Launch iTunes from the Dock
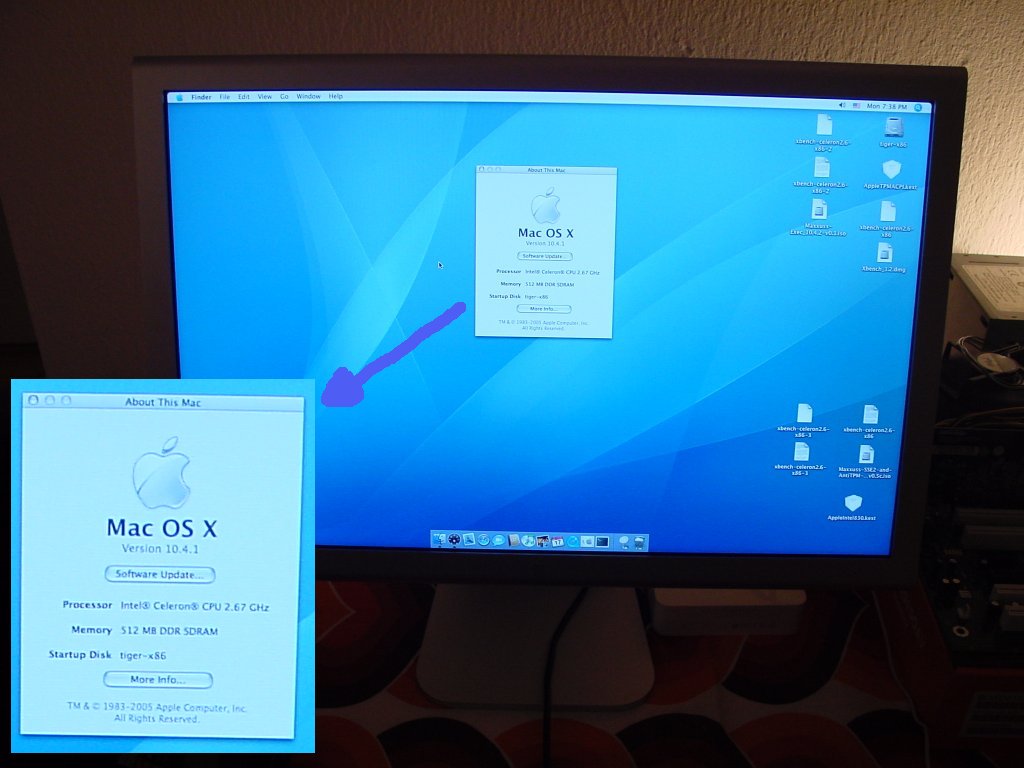This screenshot has width=1024, height=768. 528,541
